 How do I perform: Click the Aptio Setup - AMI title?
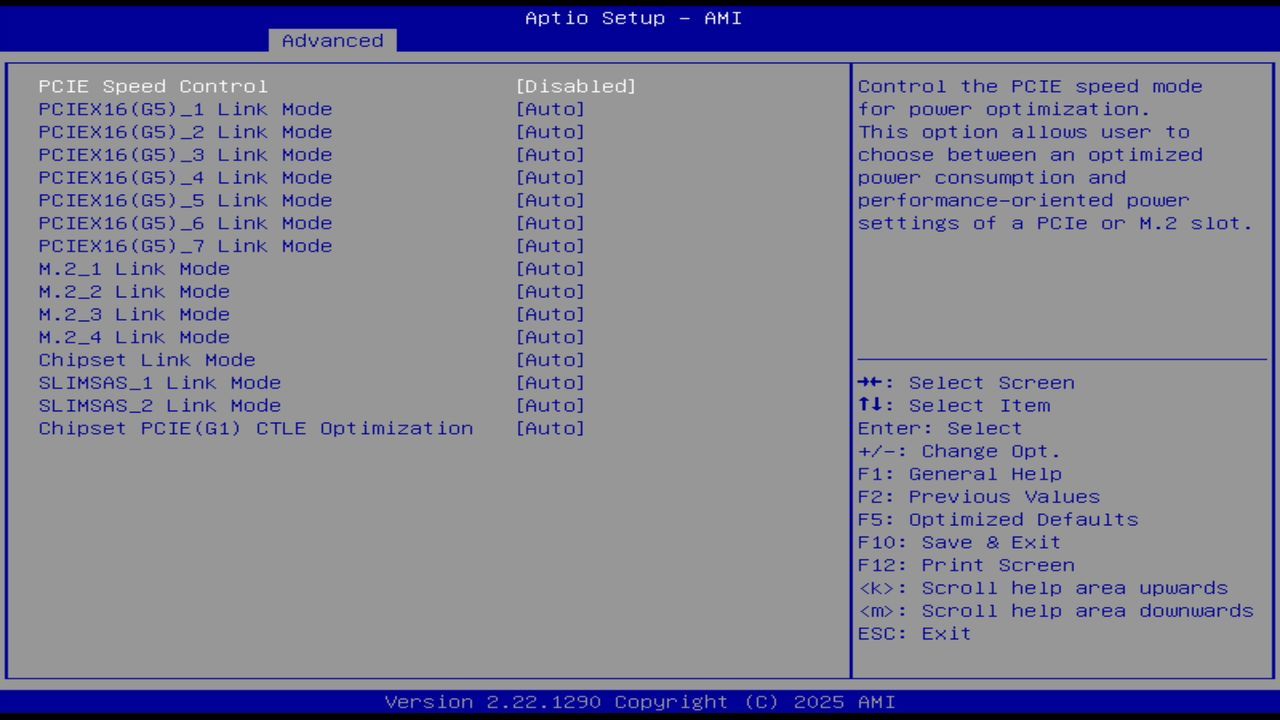[633, 18]
